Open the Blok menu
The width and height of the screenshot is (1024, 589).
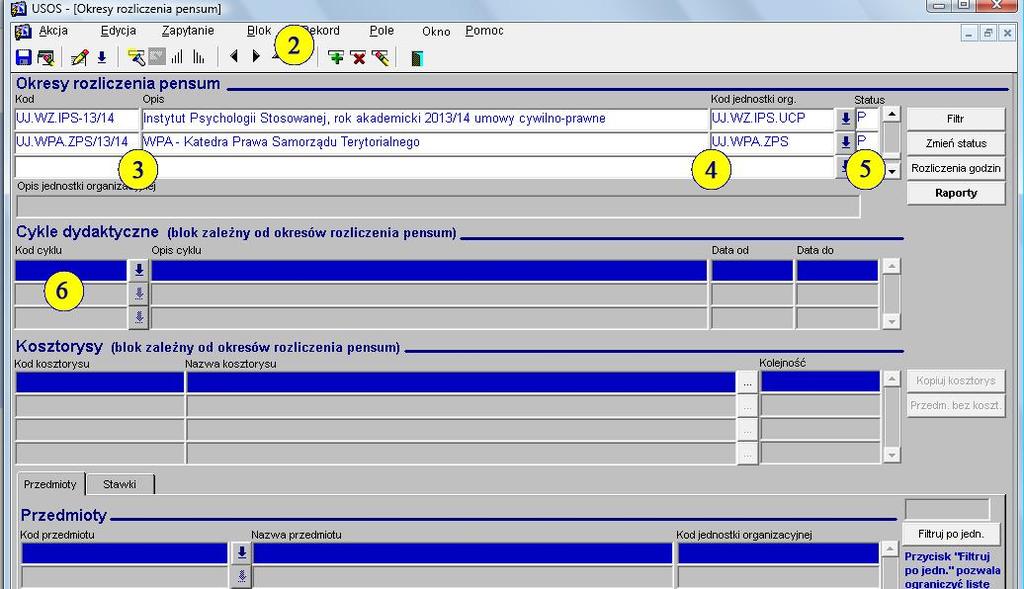259,31
